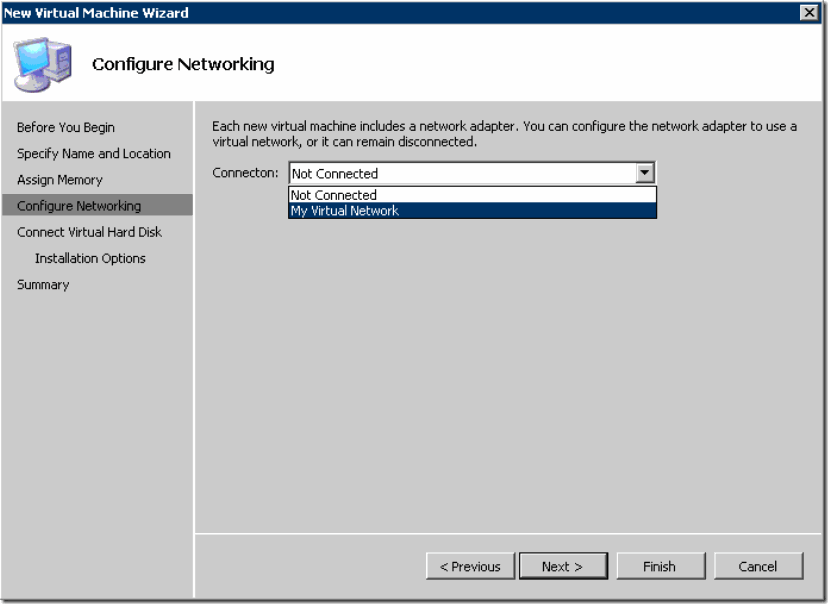Click the Connection combo box showing Not Connected
This screenshot has height=604, width=828.
pos(472,173)
